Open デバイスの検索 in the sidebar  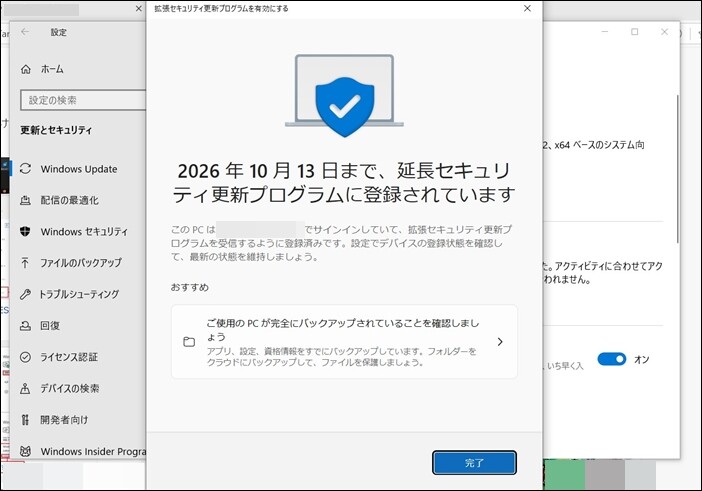[x=70, y=388]
